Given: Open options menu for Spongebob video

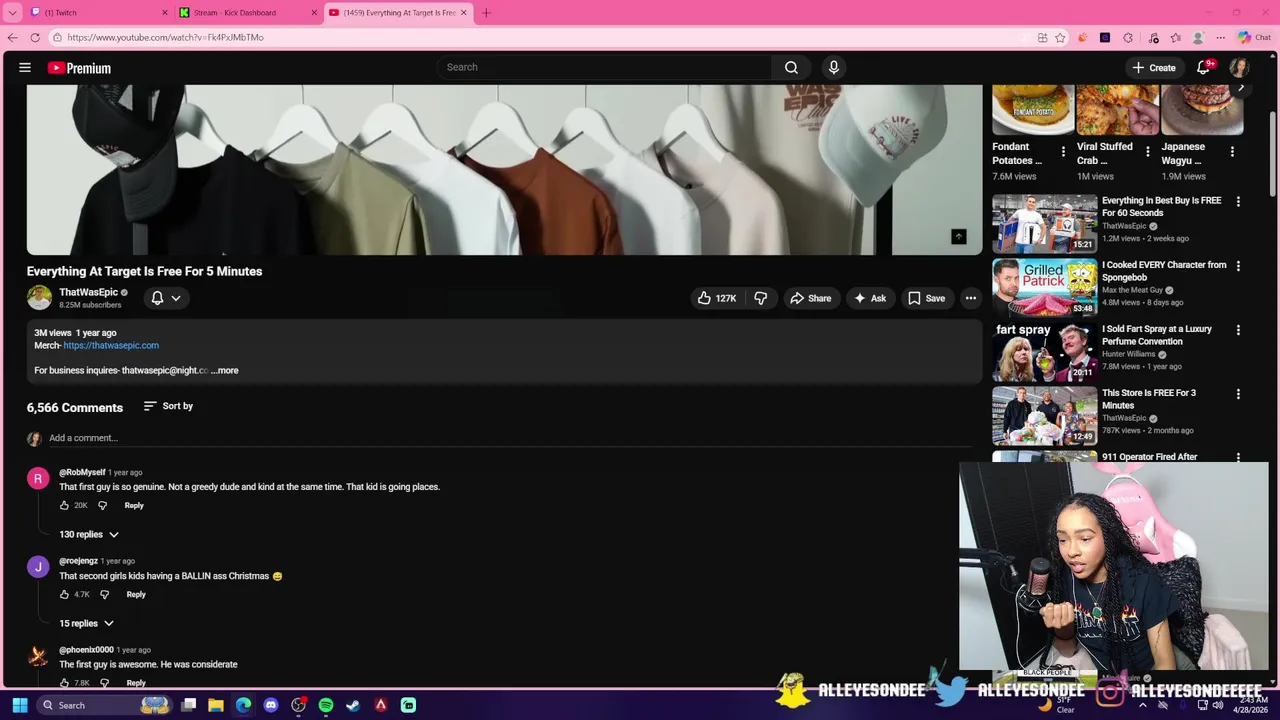Looking at the screenshot, I should (1238, 266).
